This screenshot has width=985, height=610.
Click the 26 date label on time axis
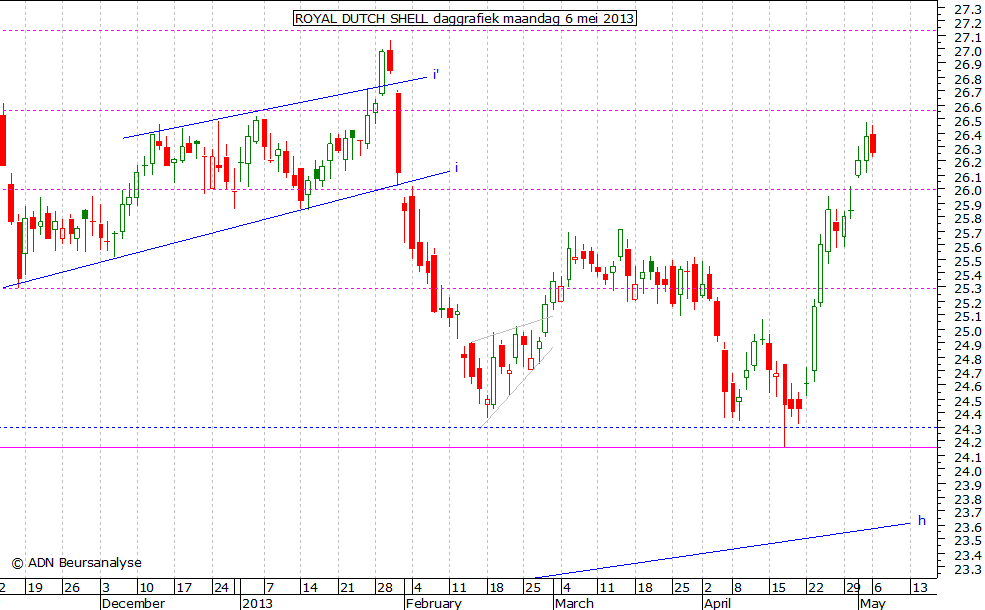tap(72, 588)
